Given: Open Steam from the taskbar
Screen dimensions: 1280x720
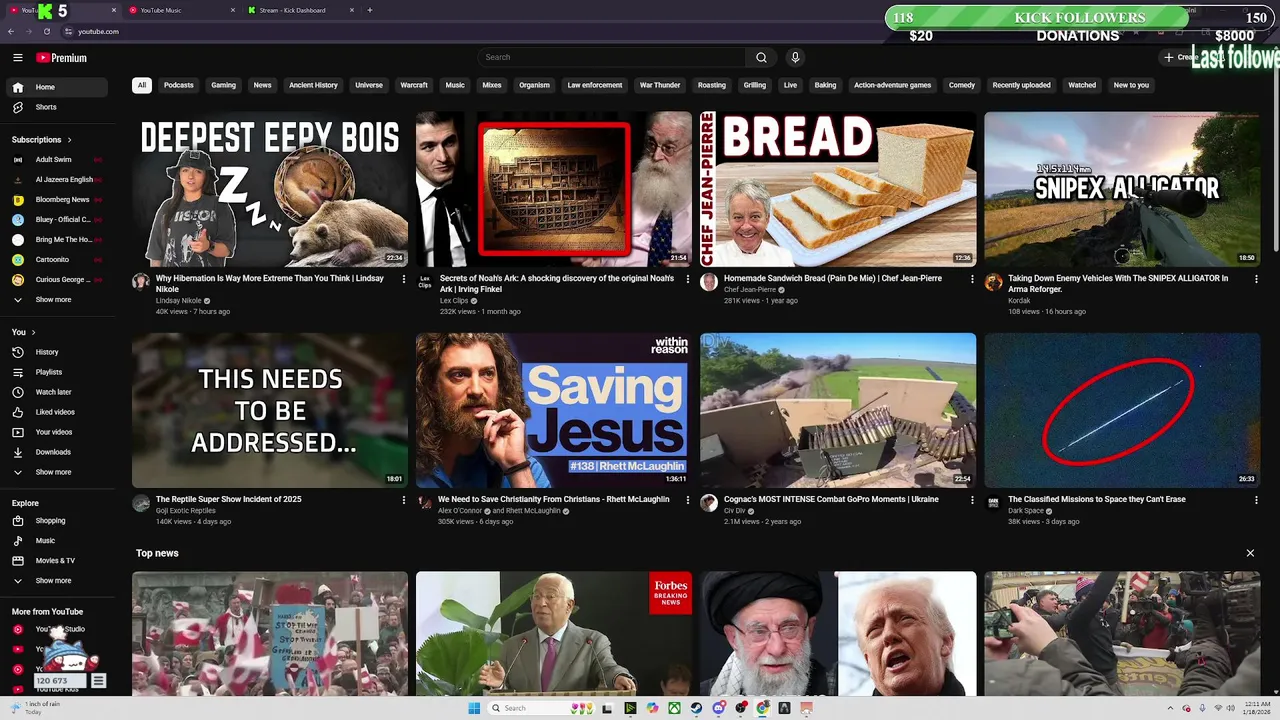Looking at the screenshot, I should click(x=696, y=708).
